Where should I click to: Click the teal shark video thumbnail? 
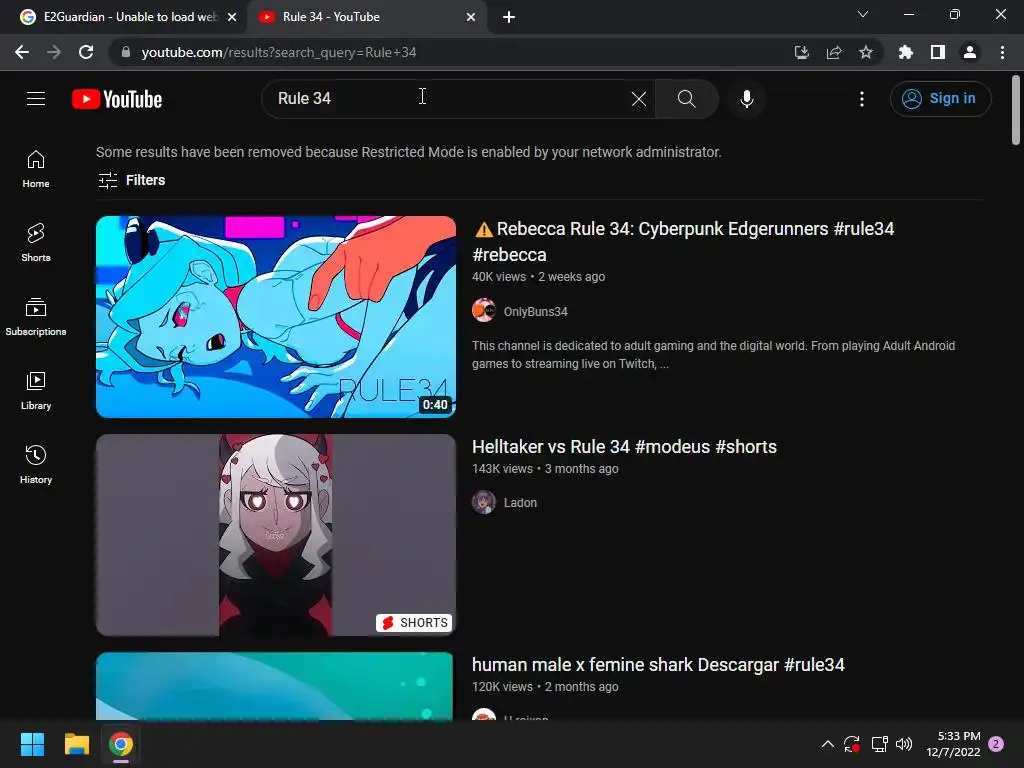(274, 686)
